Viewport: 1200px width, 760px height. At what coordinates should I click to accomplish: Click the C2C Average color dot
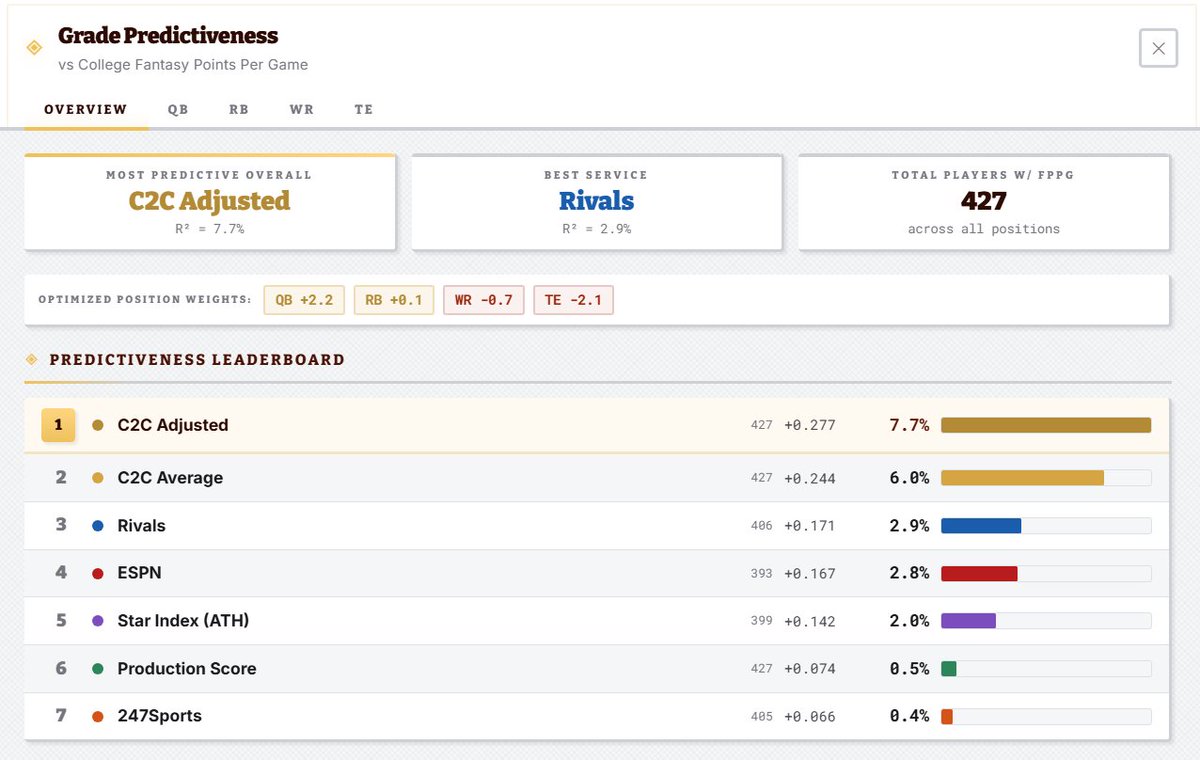click(97, 478)
